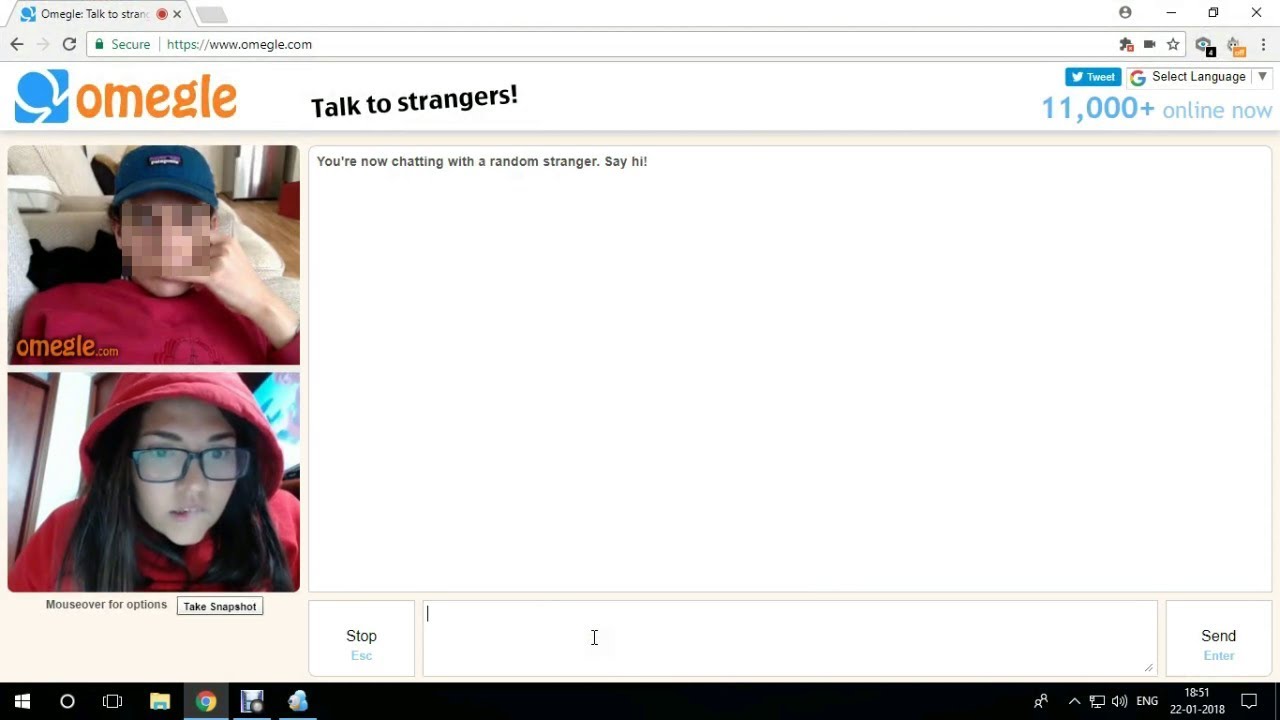Bookmark this page with the star icon
This screenshot has height=720, width=1280.
click(x=1173, y=44)
